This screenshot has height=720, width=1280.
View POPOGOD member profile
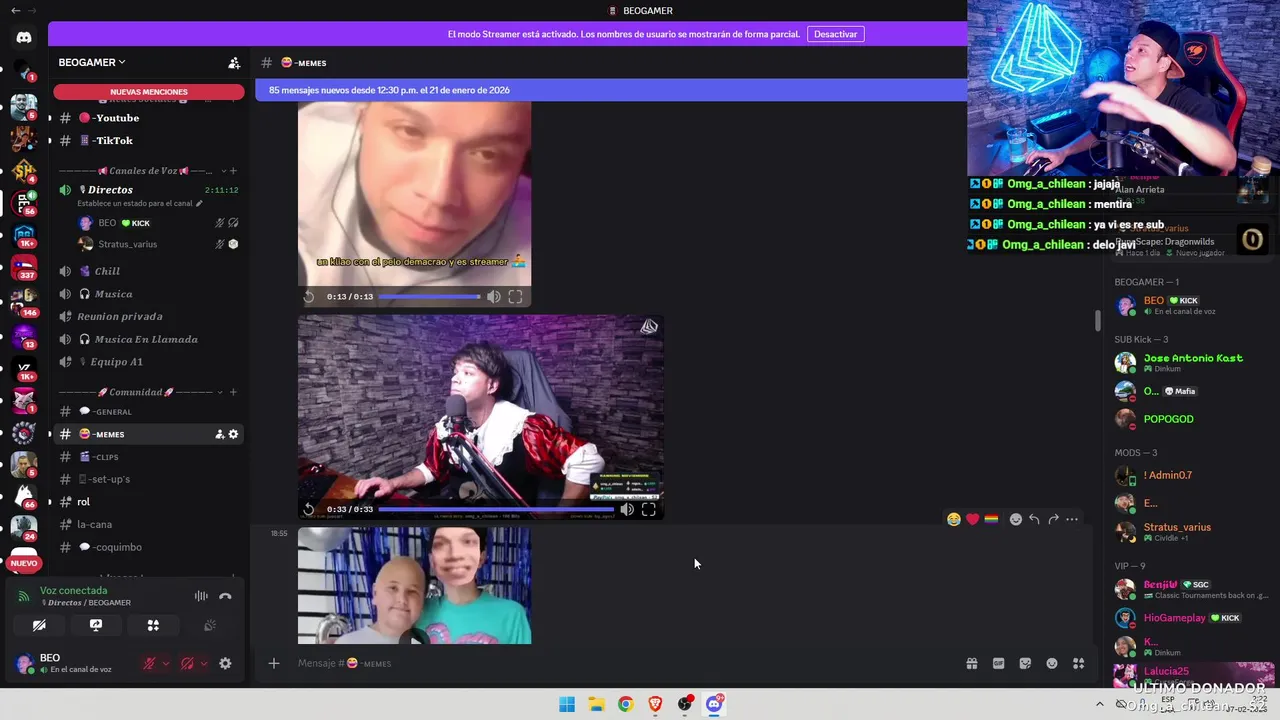coord(1190,419)
